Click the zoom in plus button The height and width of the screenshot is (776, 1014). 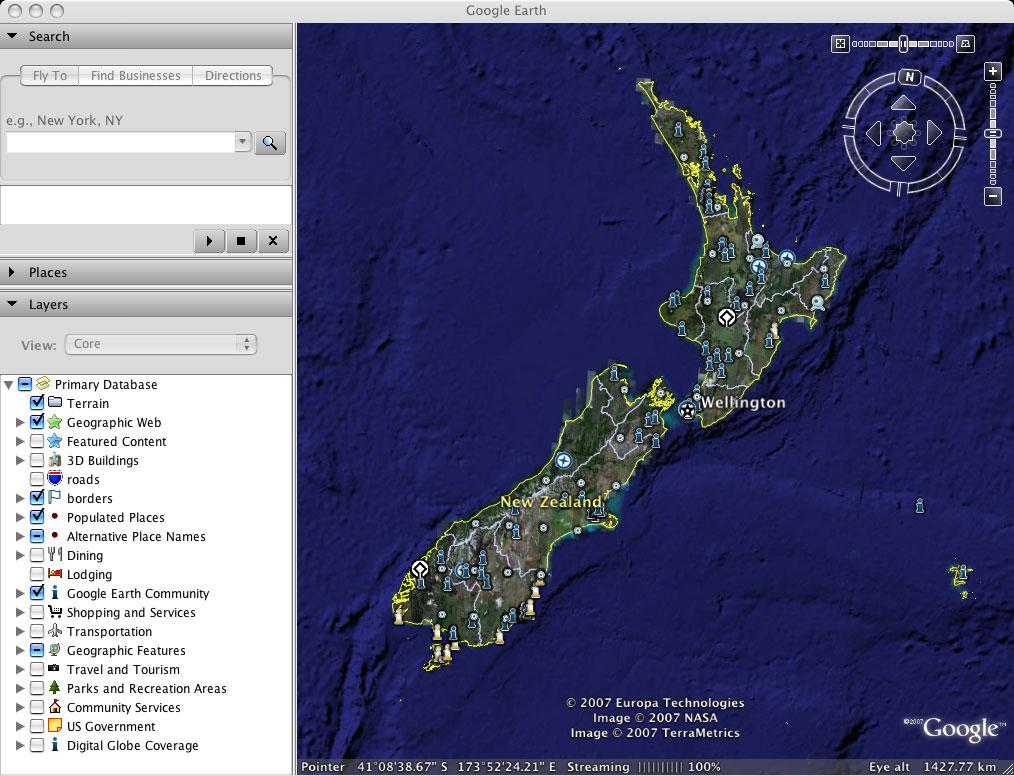[993, 71]
